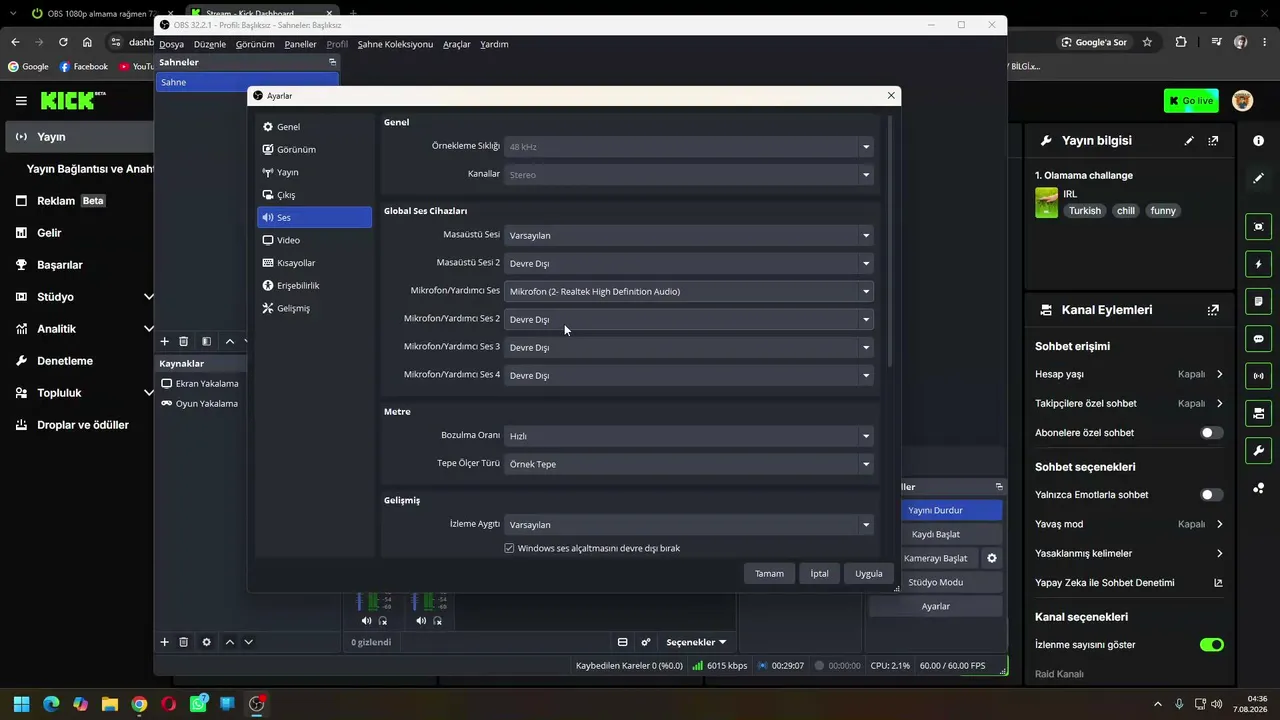
Task: Cancel settings with İptal
Action: click(819, 574)
